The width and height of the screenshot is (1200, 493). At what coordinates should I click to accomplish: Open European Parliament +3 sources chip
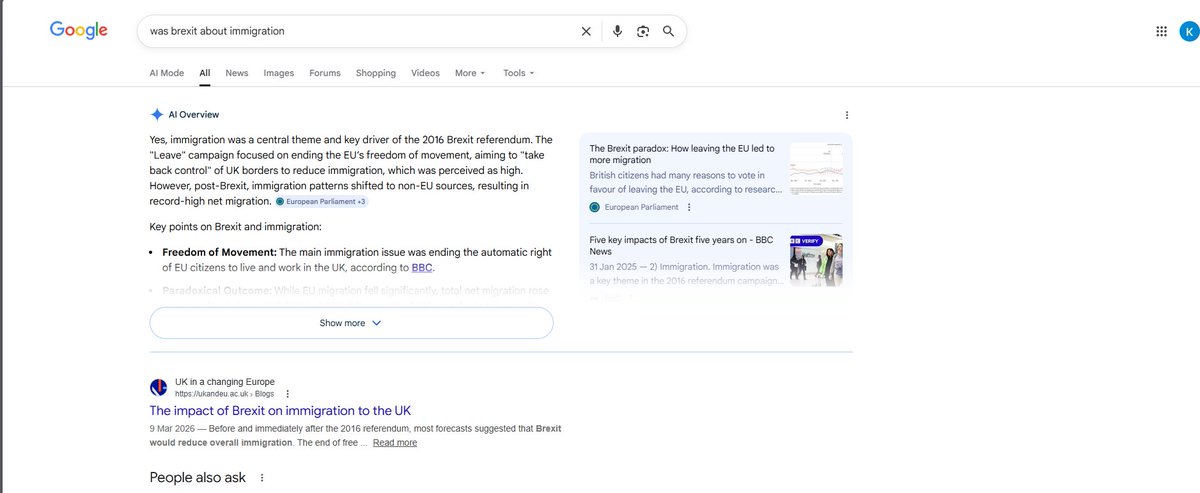click(322, 201)
